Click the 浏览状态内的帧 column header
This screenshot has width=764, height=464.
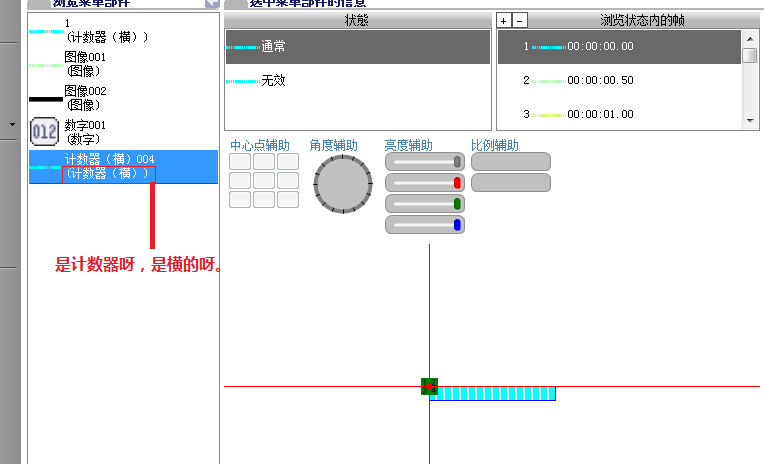[643, 20]
